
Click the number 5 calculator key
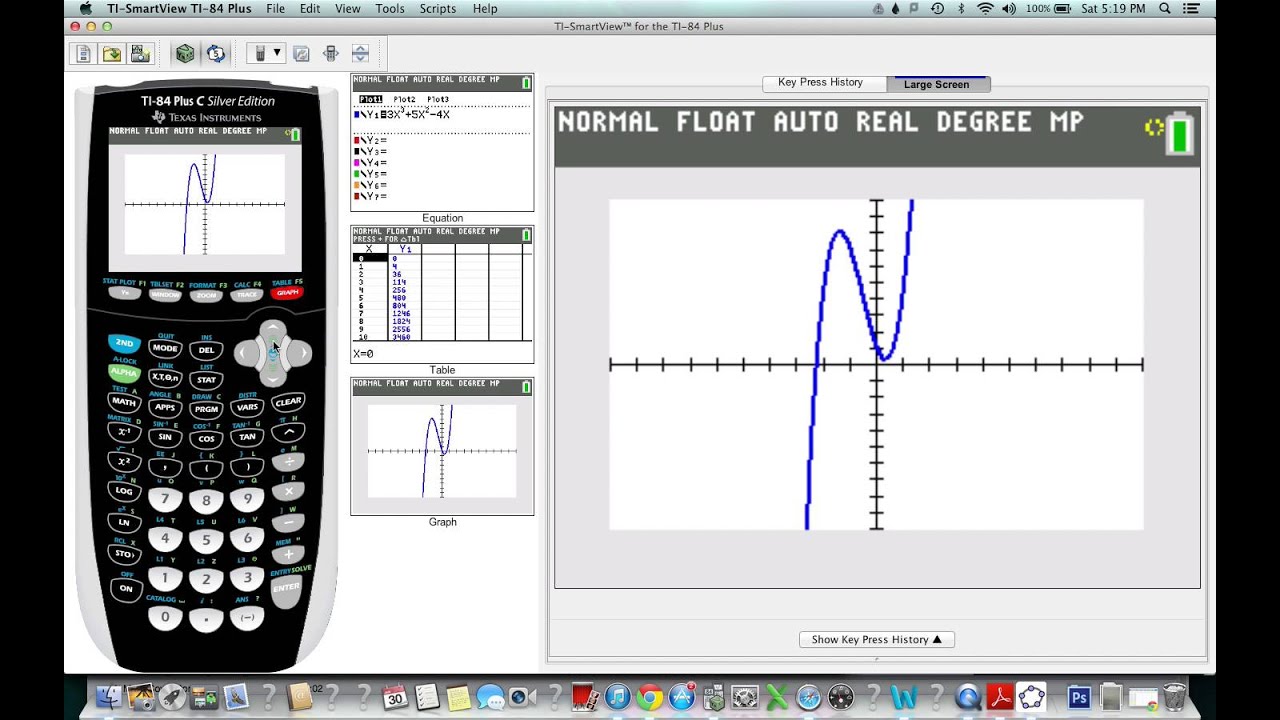206,540
